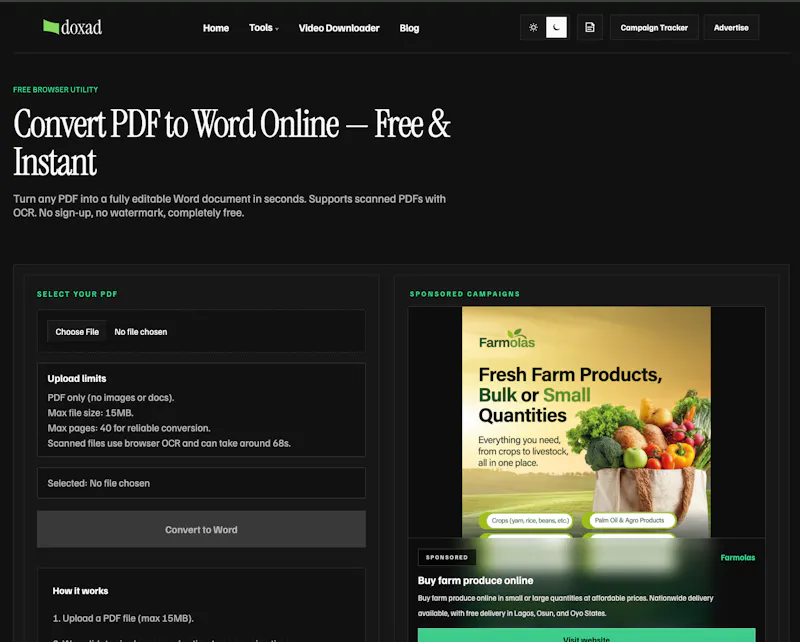Click 'FREE BROWSER UTILITY' label
The height and width of the screenshot is (642, 800).
click(x=56, y=90)
